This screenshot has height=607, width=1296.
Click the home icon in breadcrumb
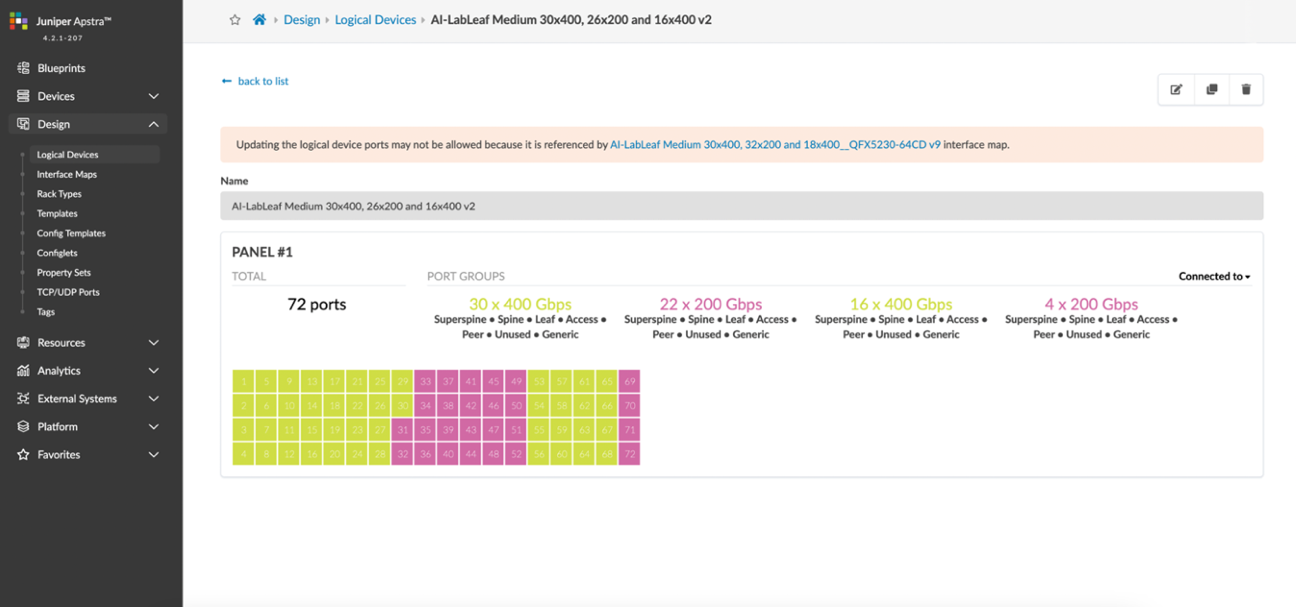click(259, 20)
